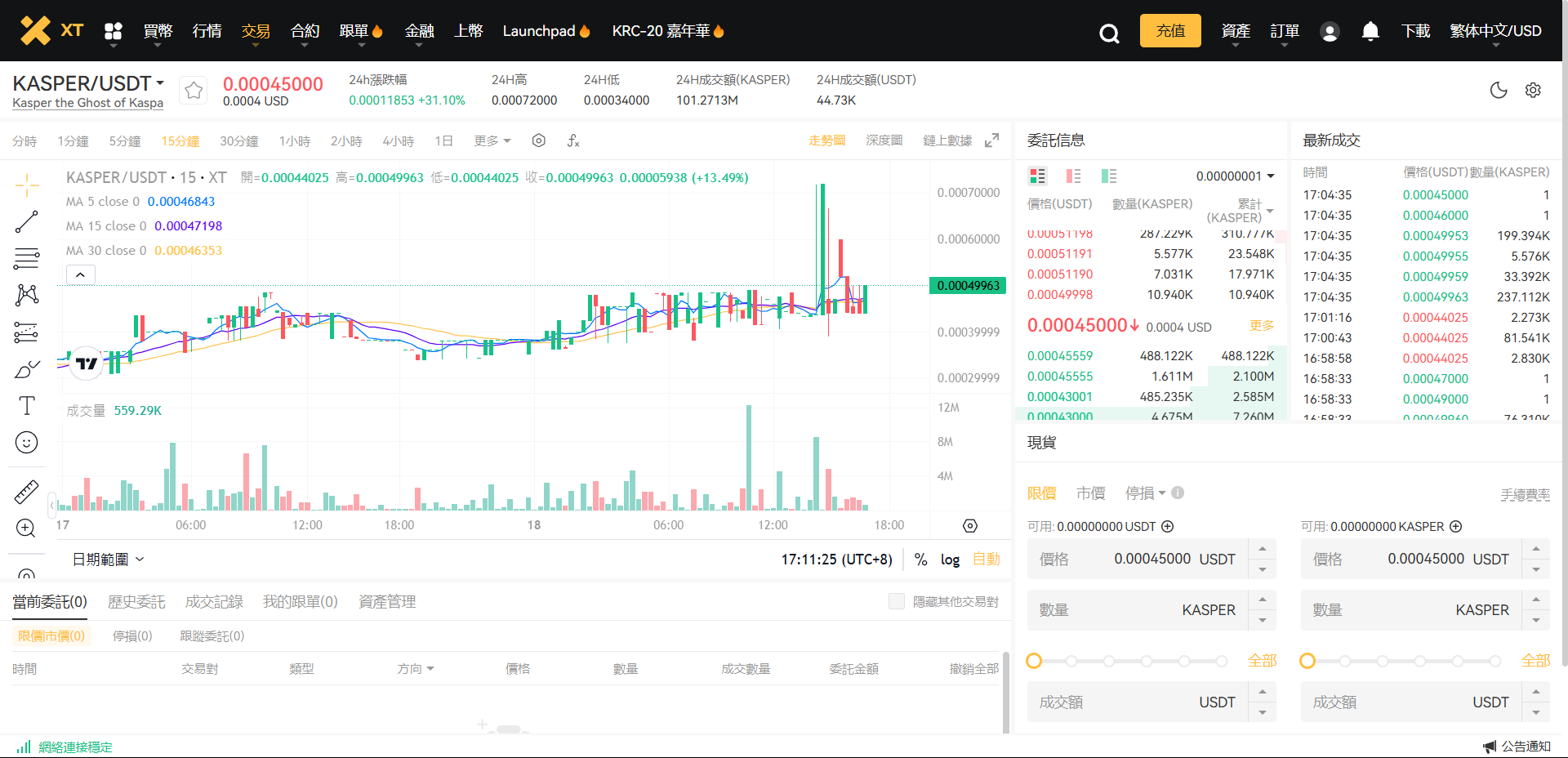Expand KASPER/USDT pair selector dropdown
This screenshot has height=758, width=1568.
160,83
